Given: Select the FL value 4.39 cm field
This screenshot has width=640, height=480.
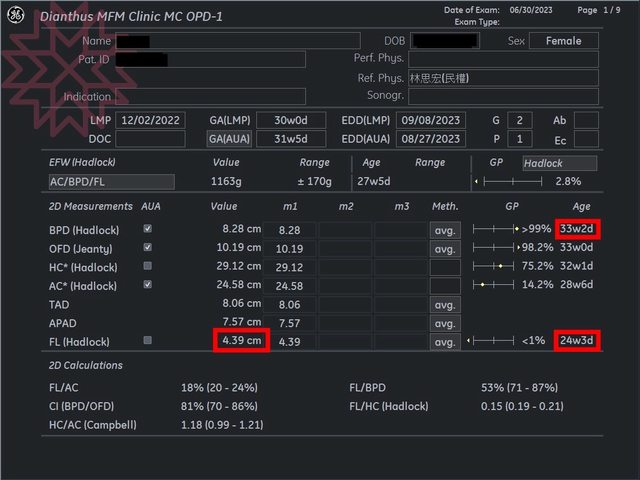Looking at the screenshot, I should coord(242,341).
